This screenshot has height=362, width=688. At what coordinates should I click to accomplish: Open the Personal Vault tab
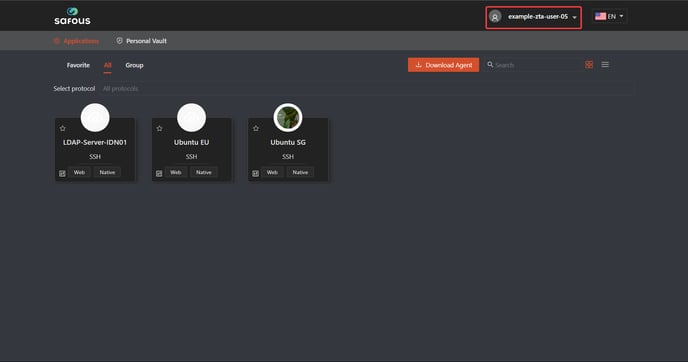click(141, 41)
